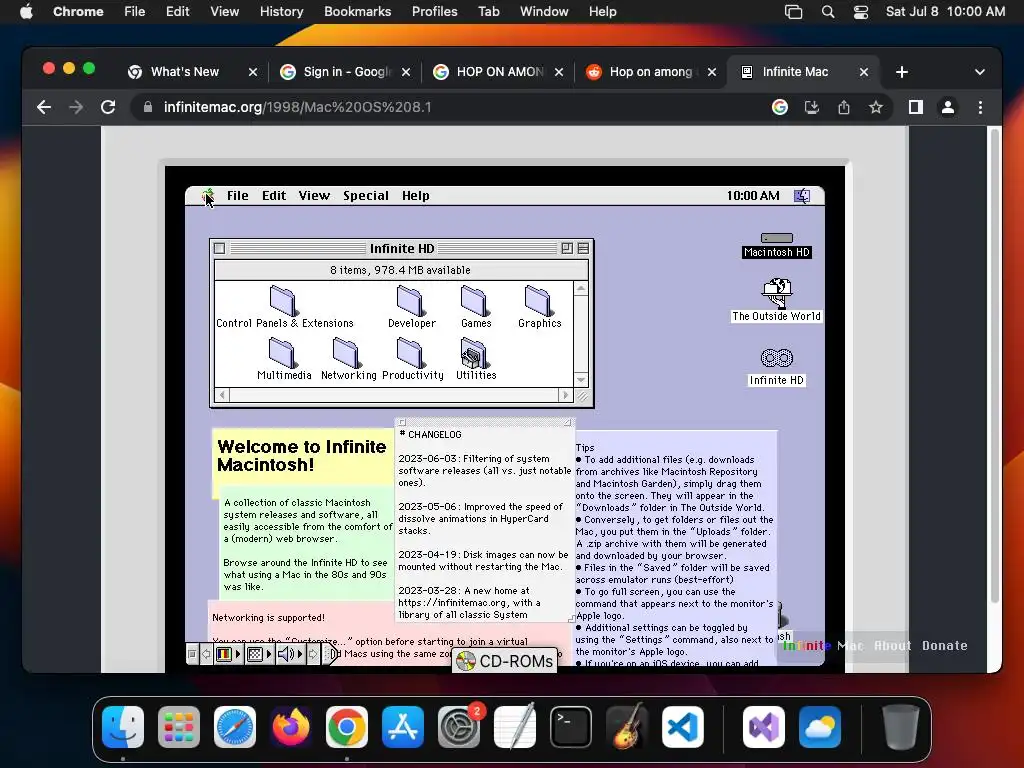1024x768 pixels.
Task: Select the Utilities folder icon
Action: [x=475, y=359]
